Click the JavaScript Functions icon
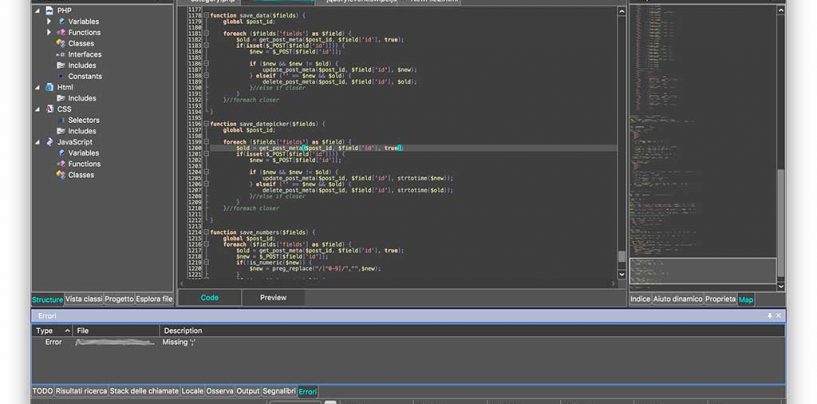Viewport: 817px width, 404px height. click(x=61, y=164)
